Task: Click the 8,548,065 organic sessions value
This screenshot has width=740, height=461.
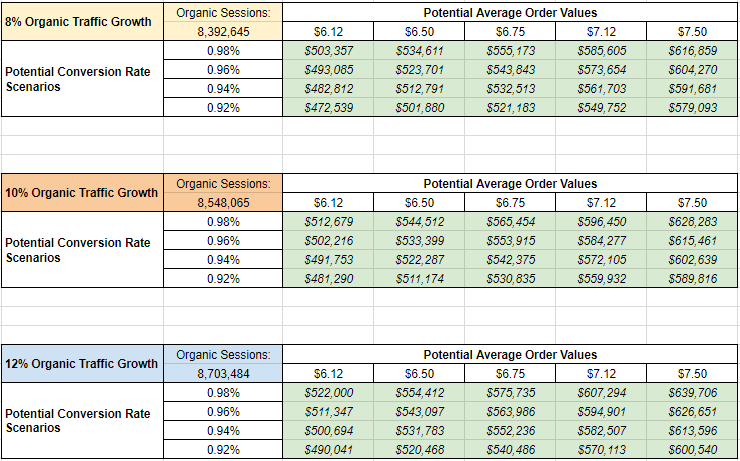Action: point(222,203)
